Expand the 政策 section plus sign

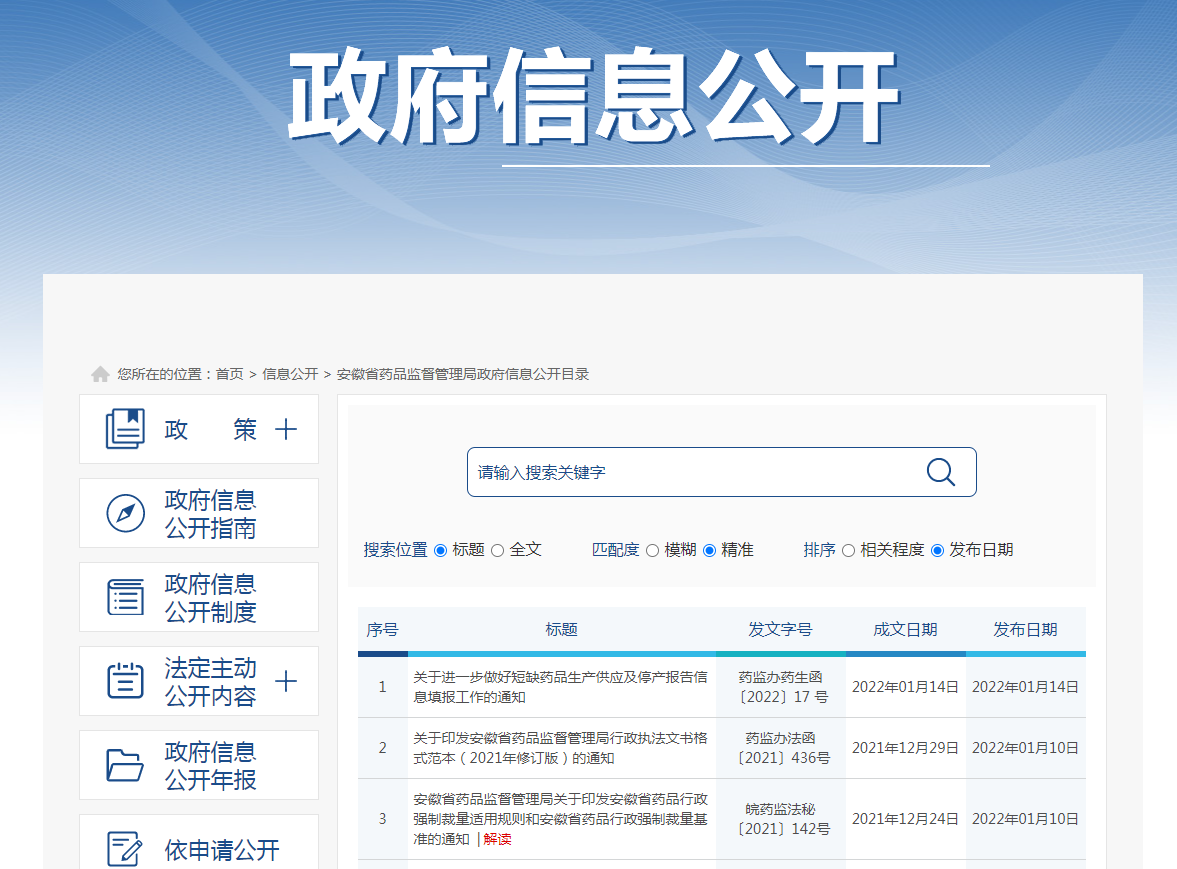coord(286,429)
